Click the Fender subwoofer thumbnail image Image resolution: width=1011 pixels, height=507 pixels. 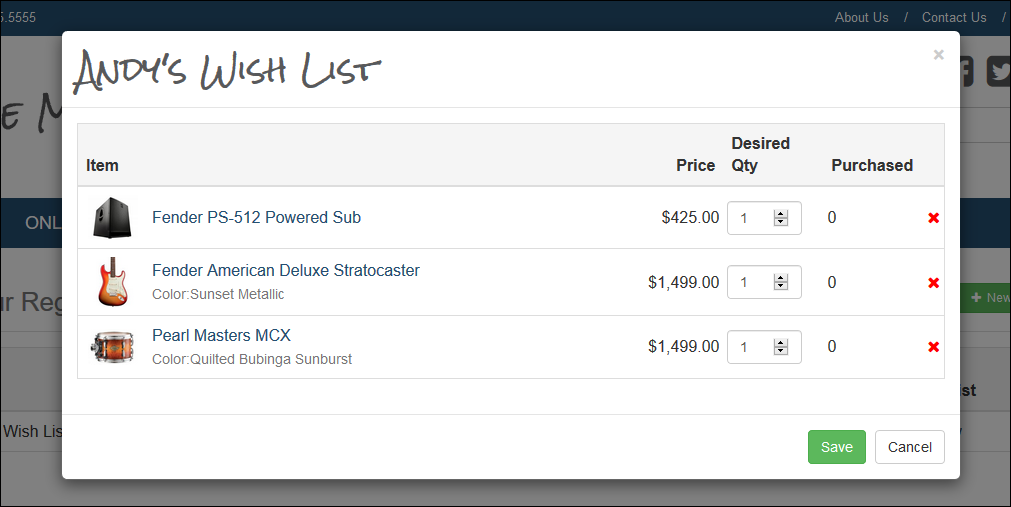(112, 217)
